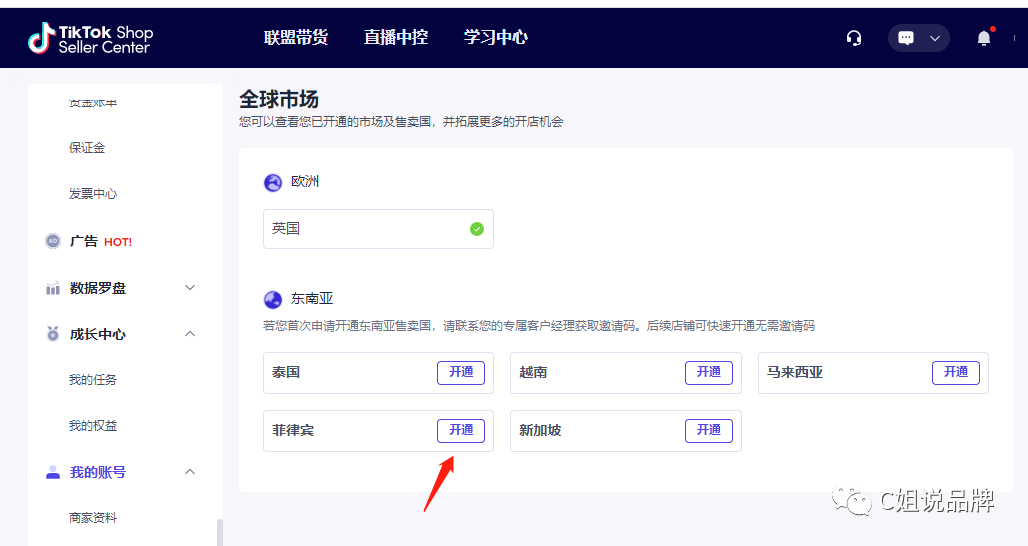This screenshot has height=546, width=1028.
Task: Select 保证金 in the sidebar
Action: coord(87,147)
